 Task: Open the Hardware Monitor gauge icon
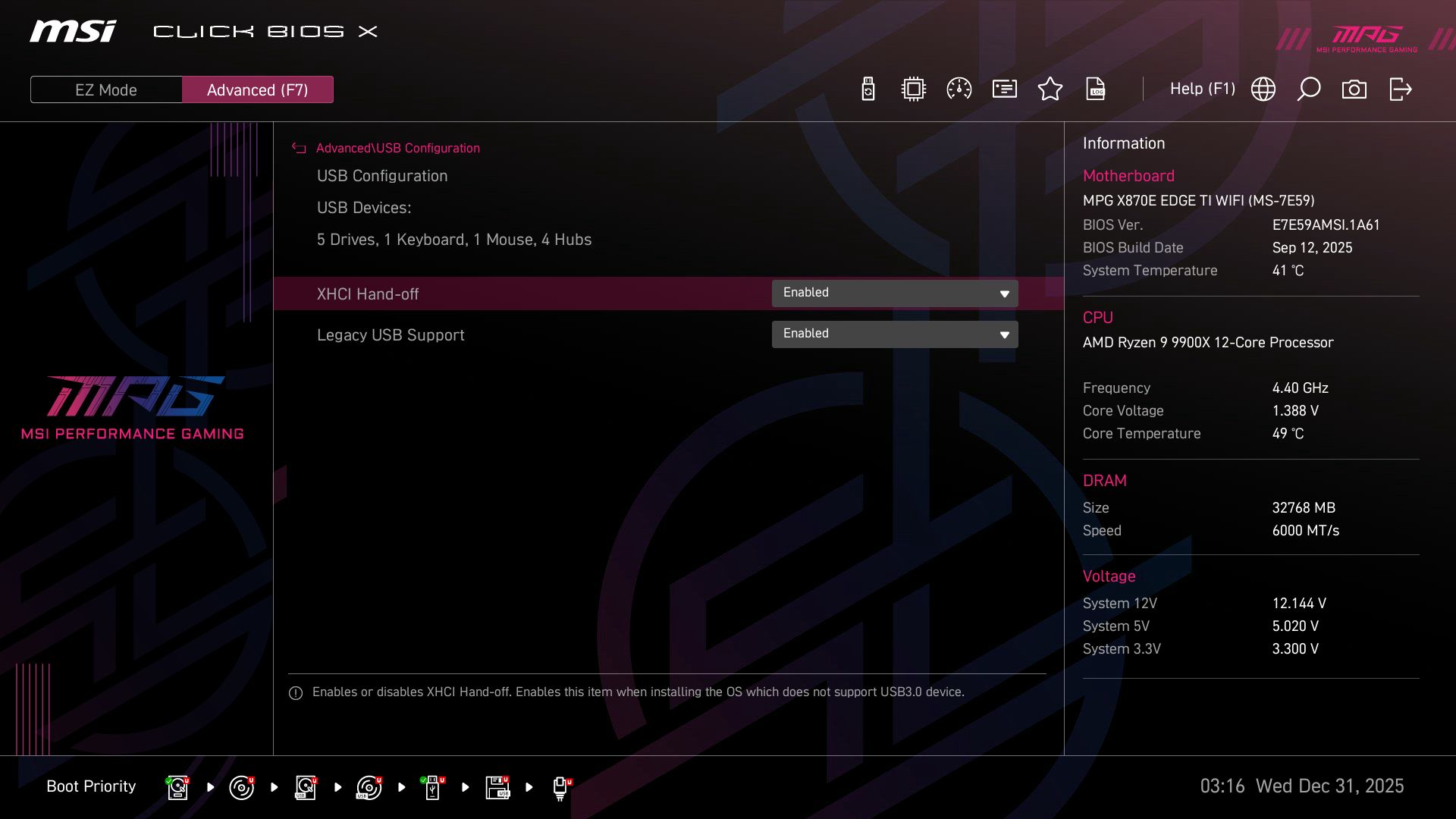[959, 89]
